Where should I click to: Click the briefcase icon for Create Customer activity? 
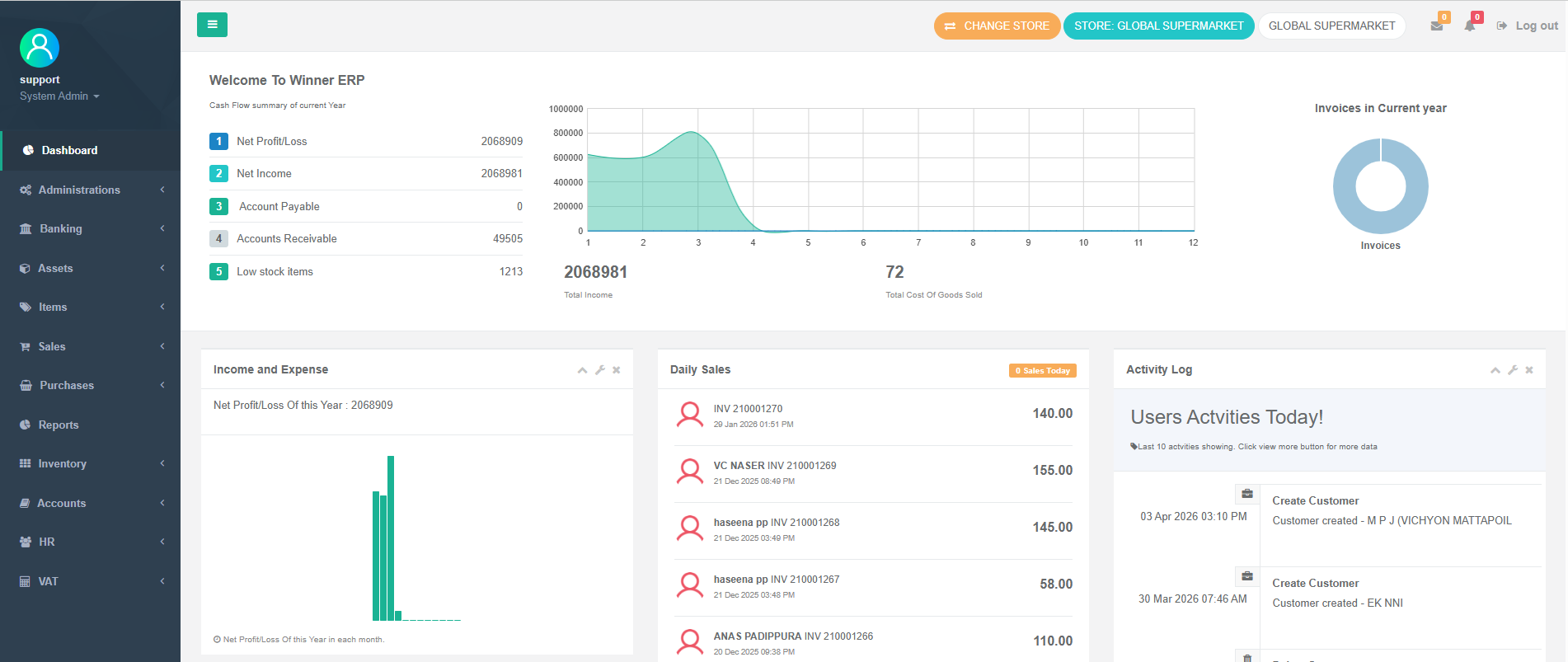coord(1247,494)
